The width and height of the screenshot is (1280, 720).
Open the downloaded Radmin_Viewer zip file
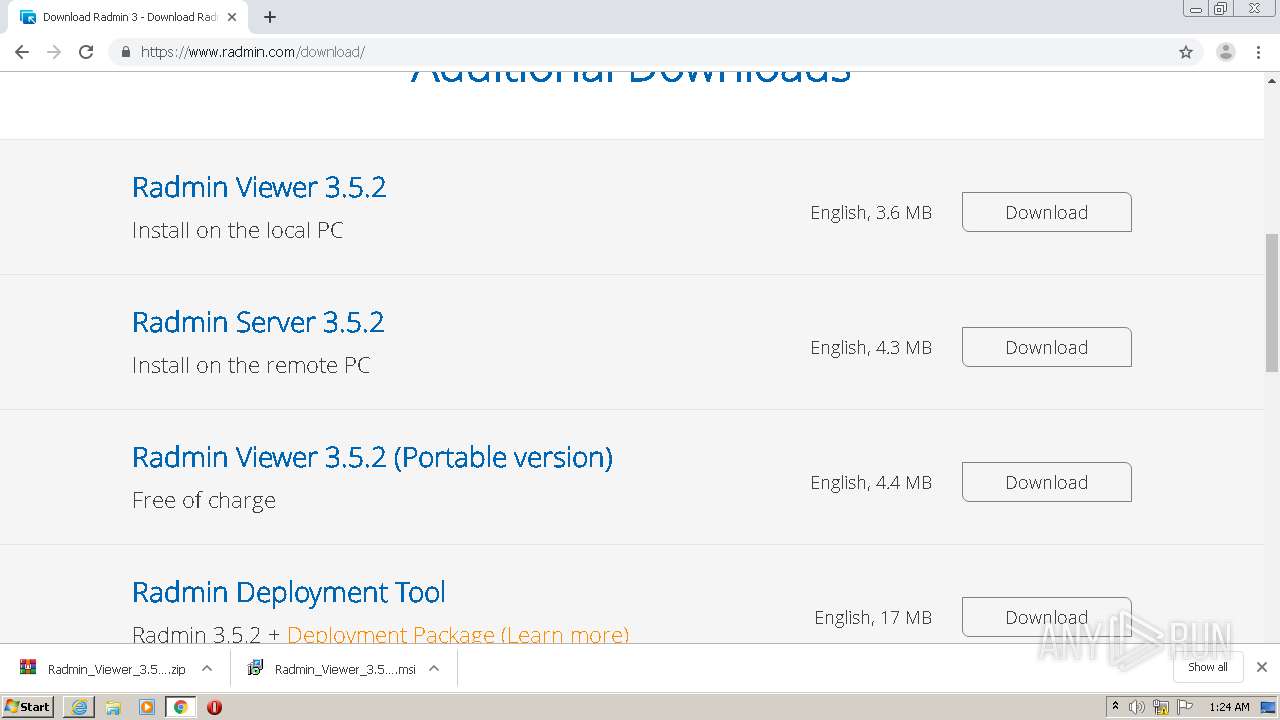tap(116, 669)
